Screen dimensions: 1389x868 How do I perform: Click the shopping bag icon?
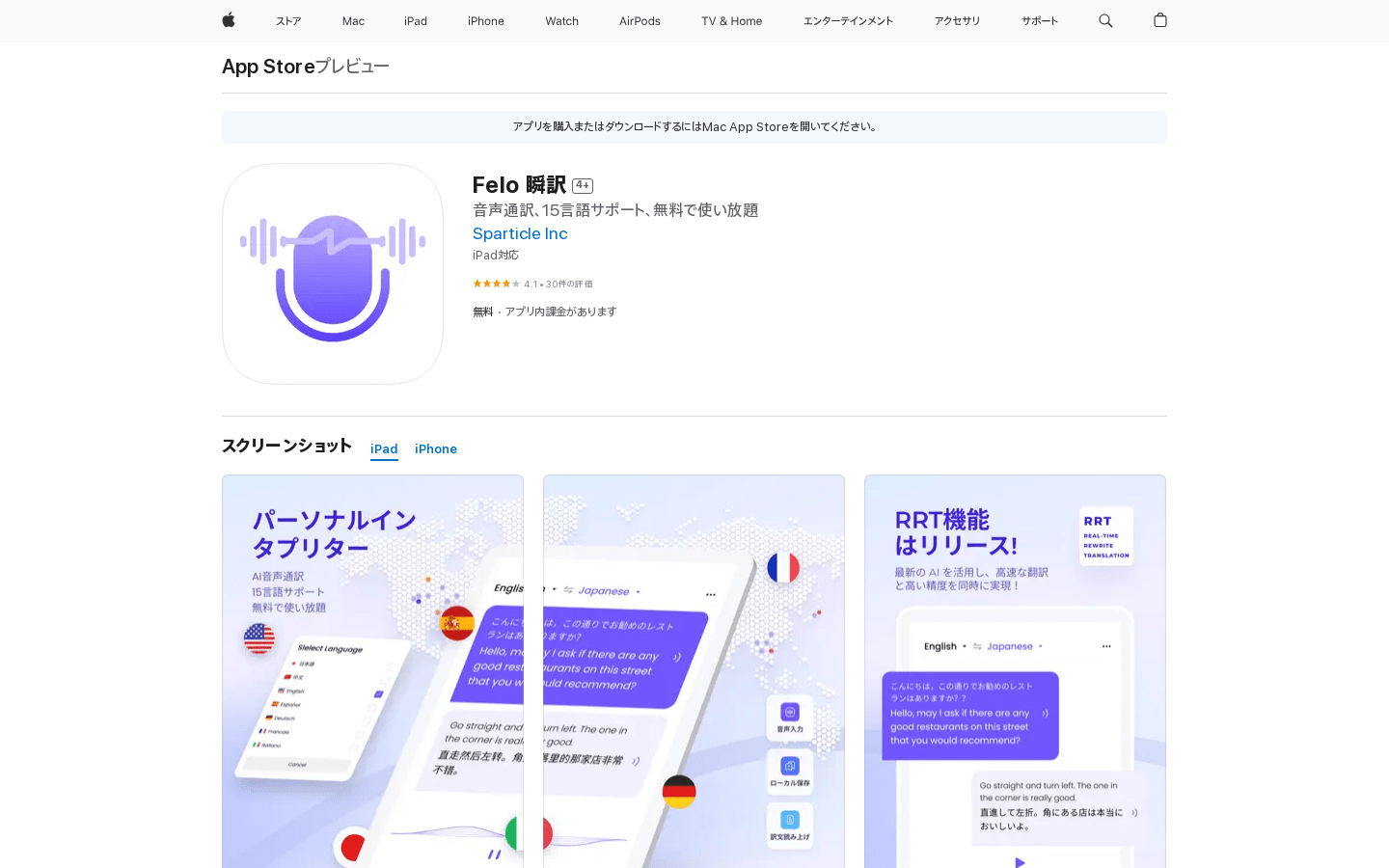click(1159, 20)
